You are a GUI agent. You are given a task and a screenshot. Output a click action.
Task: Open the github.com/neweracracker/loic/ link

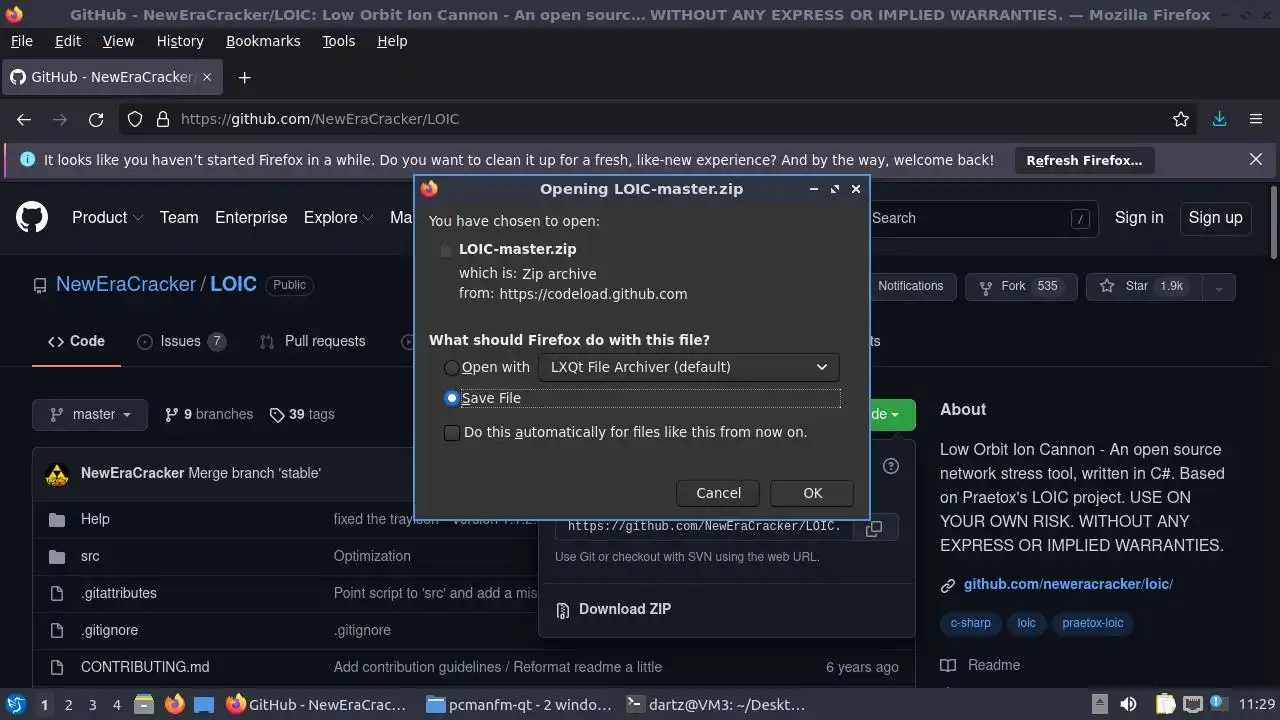click(1068, 584)
